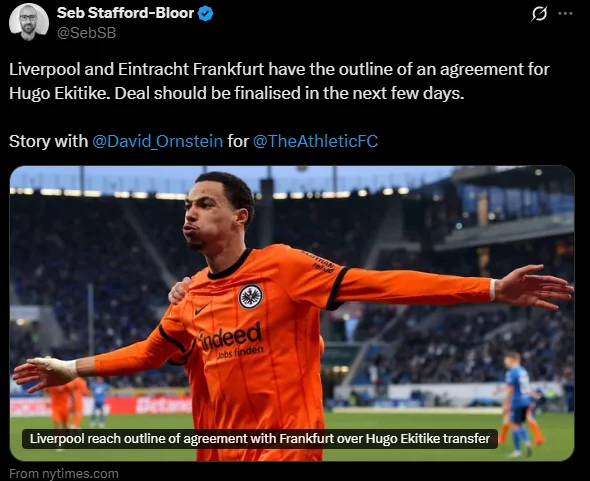Click the blue verified badge
Viewport: 590px width, 481px height.
(x=205, y=14)
